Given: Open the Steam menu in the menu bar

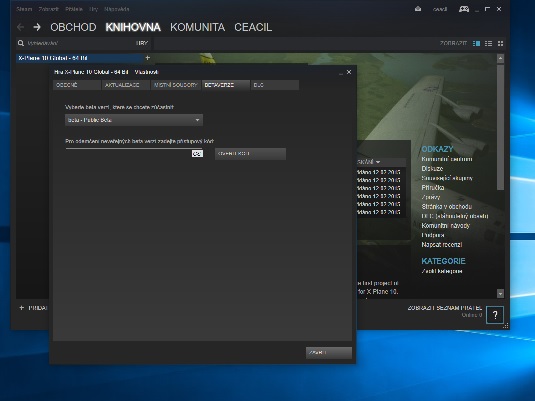Looking at the screenshot, I should point(24,9).
